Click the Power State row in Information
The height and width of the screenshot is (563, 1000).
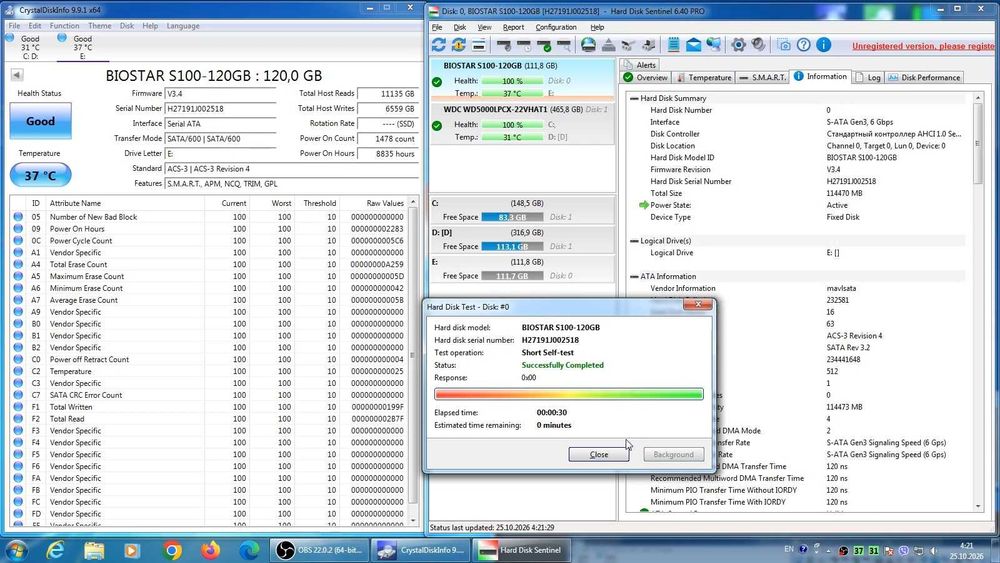click(x=804, y=205)
